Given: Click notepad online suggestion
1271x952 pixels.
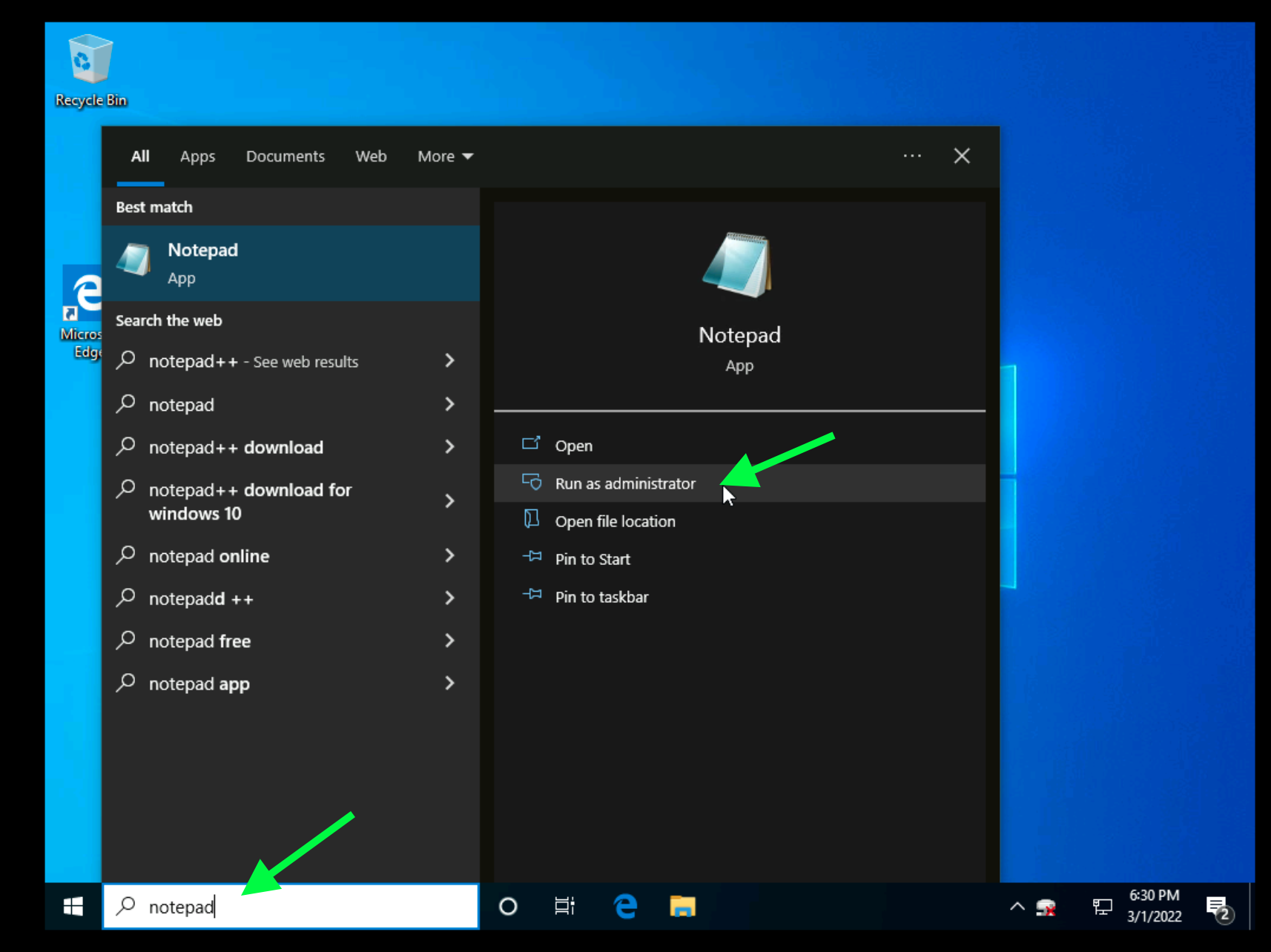Looking at the screenshot, I should tap(291, 555).
